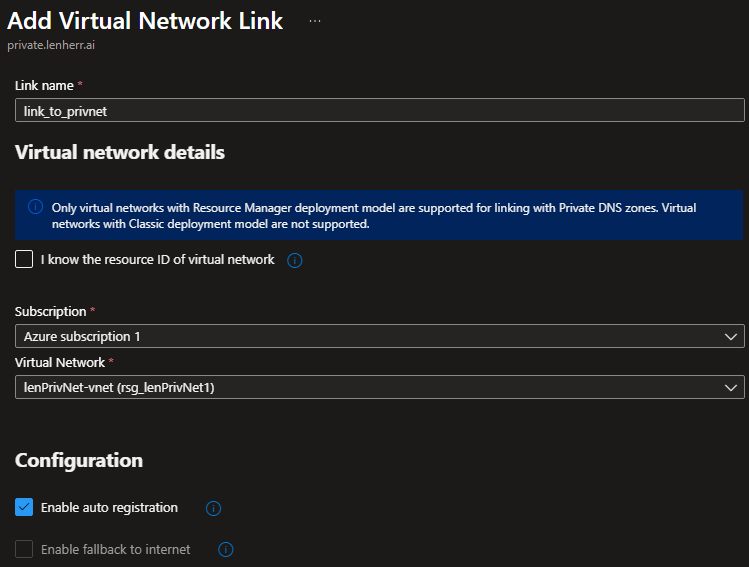Open the ellipsis more options menu

[x=315, y=21]
